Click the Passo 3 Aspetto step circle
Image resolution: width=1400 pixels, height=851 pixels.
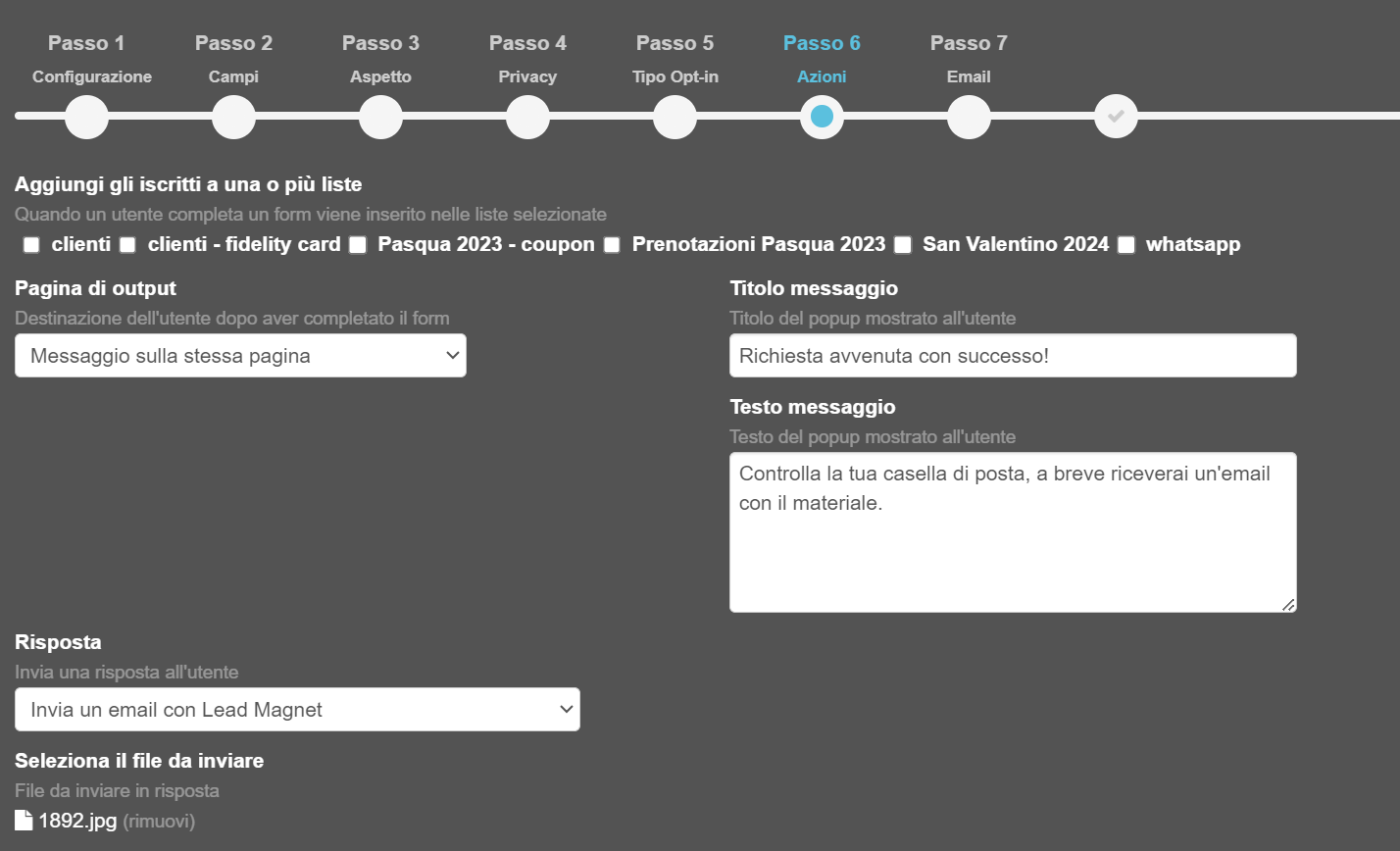[x=380, y=116]
